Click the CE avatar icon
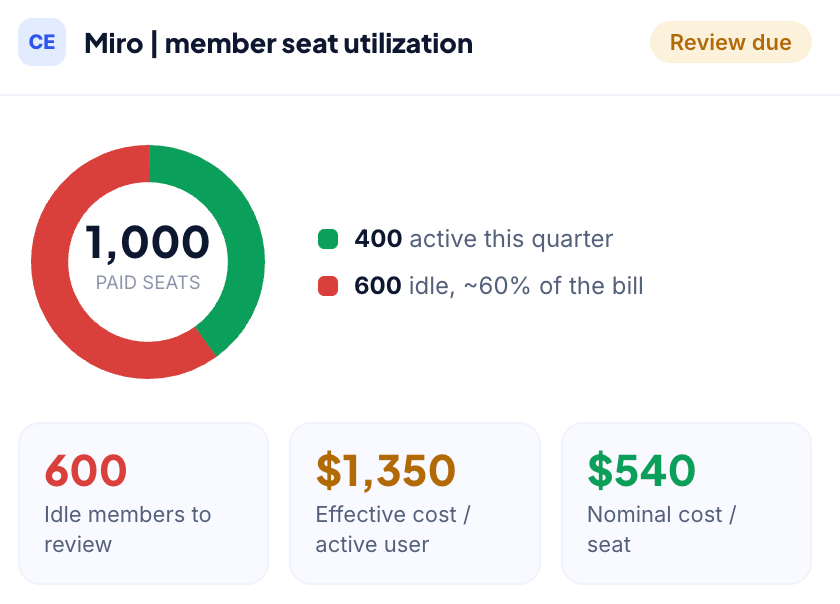The width and height of the screenshot is (840, 604). tap(42, 42)
